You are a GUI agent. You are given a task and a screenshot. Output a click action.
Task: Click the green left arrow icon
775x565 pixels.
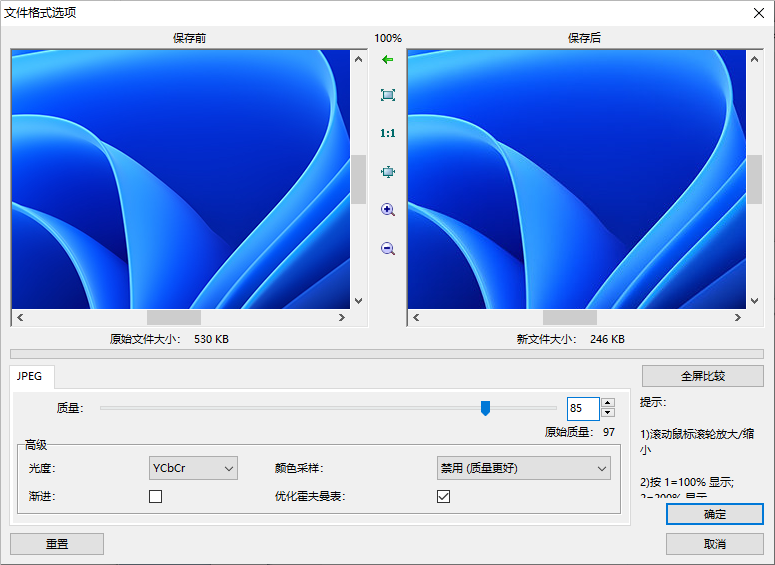387,60
